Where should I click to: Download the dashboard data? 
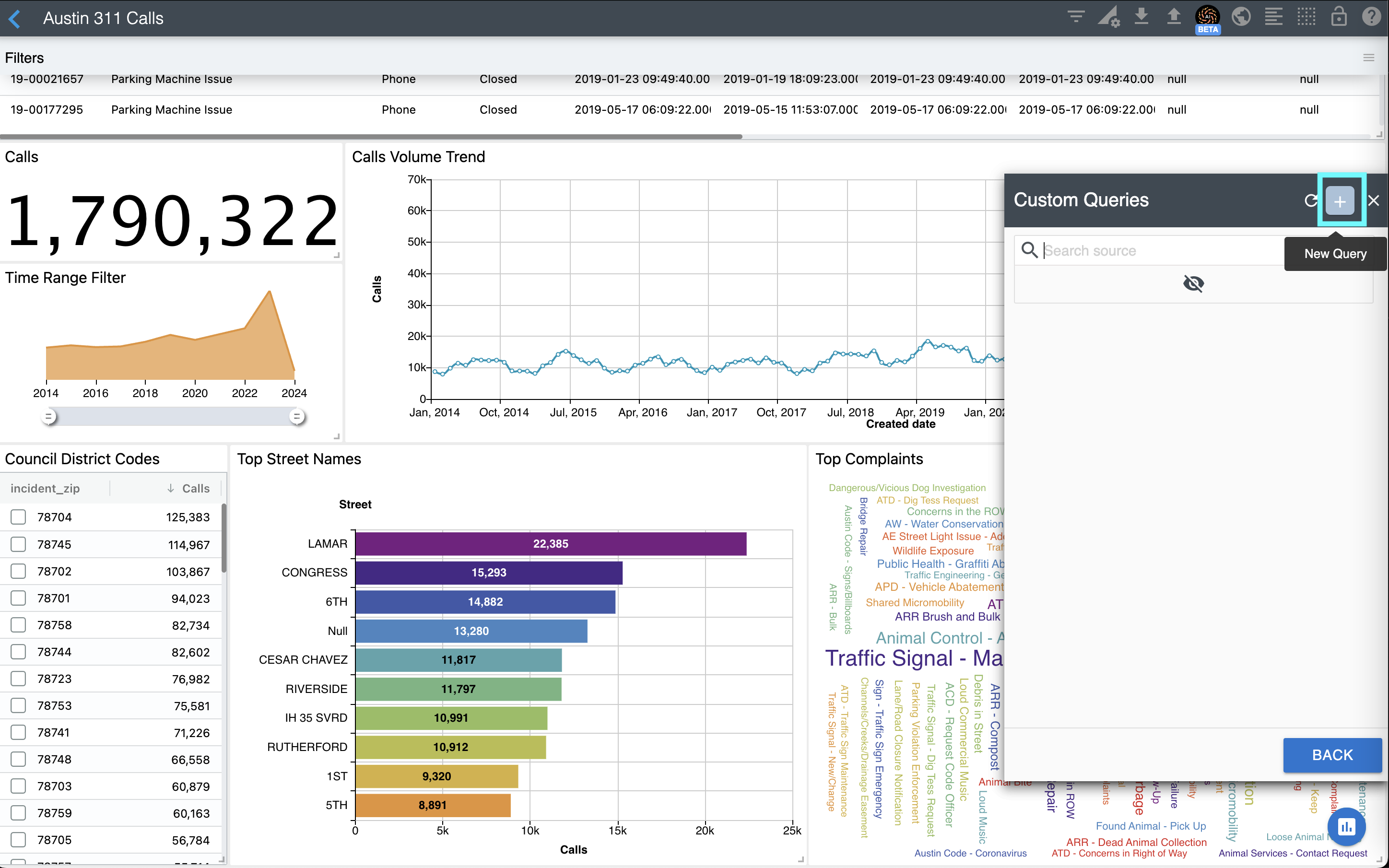[1141, 17]
